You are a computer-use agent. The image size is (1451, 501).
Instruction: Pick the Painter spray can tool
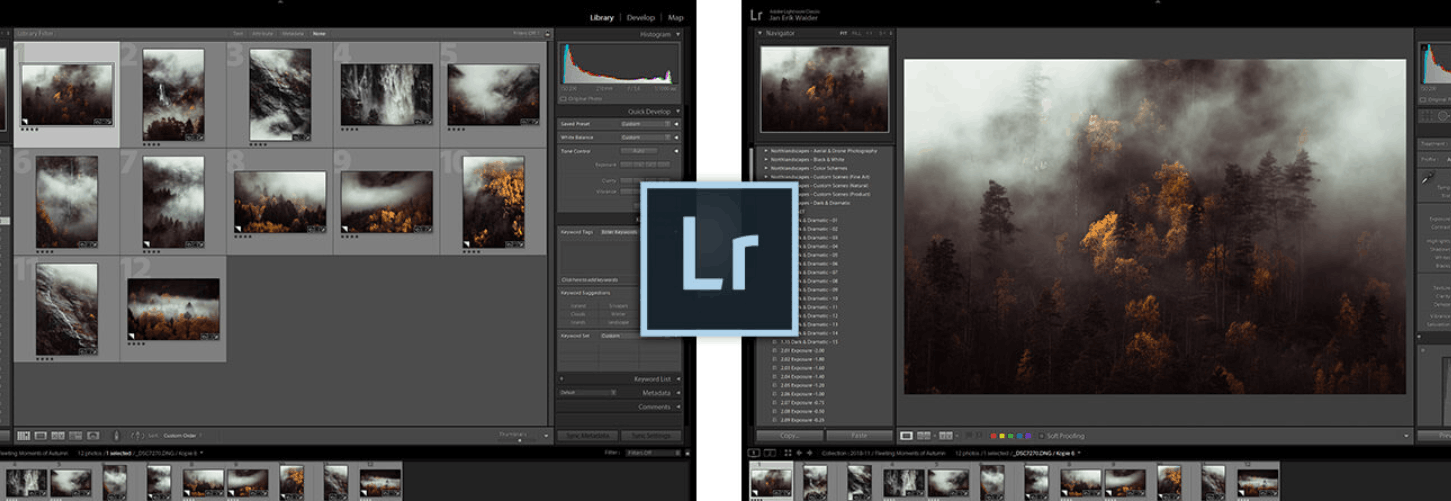pos(117,435)
